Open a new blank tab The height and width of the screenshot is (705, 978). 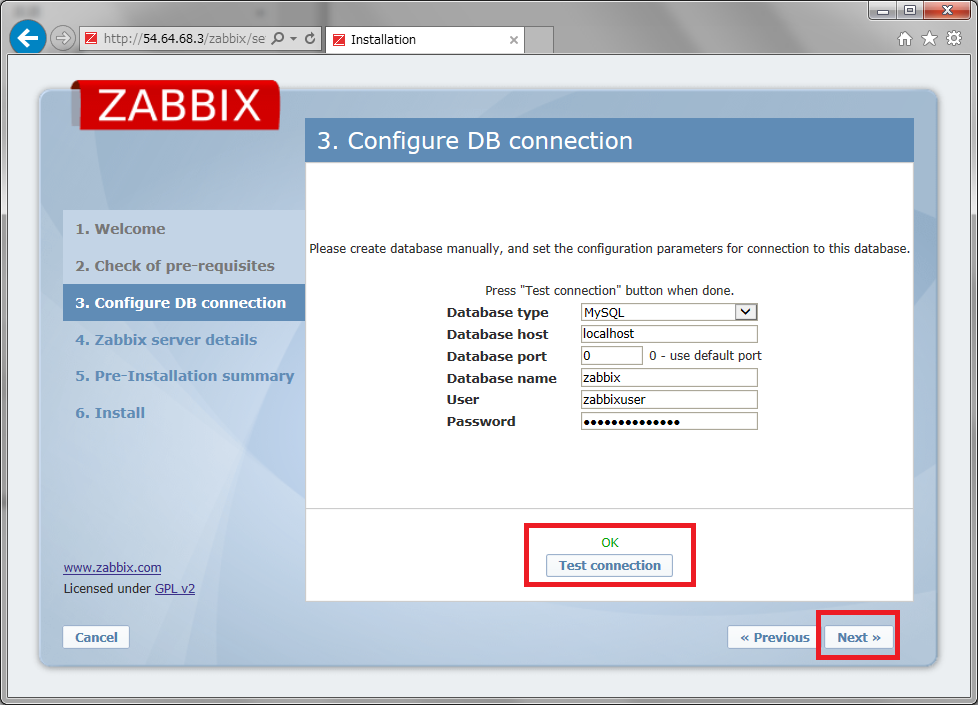pos(539,40)
